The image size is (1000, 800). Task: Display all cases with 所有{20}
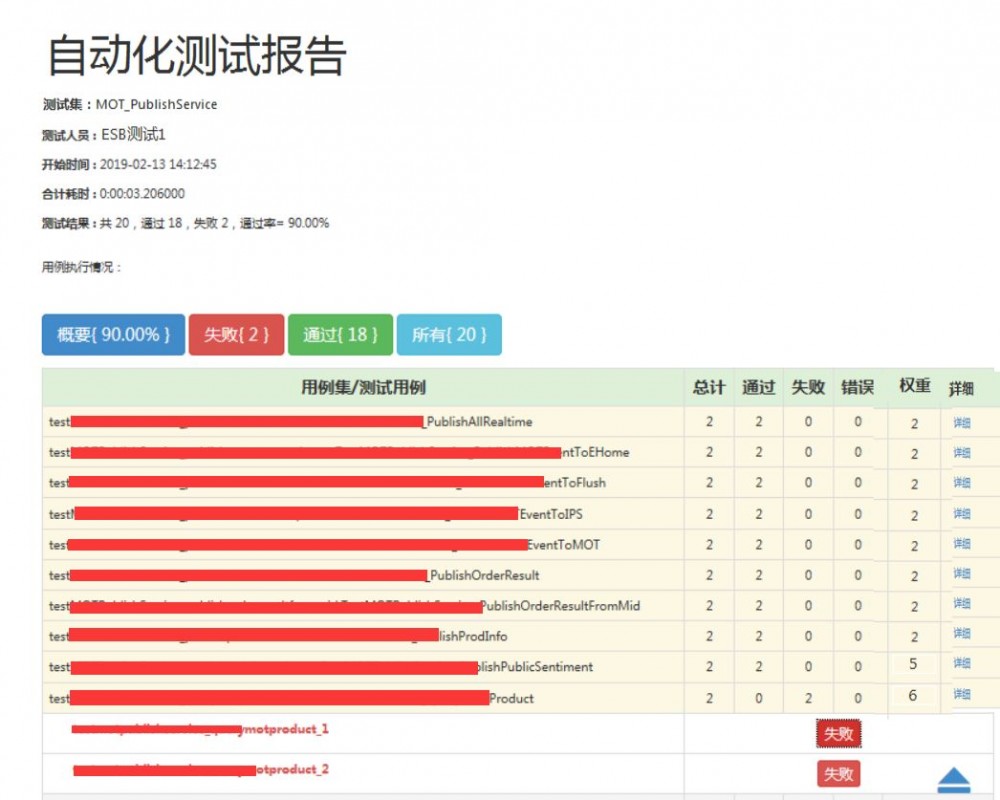(x=449, y=334)
